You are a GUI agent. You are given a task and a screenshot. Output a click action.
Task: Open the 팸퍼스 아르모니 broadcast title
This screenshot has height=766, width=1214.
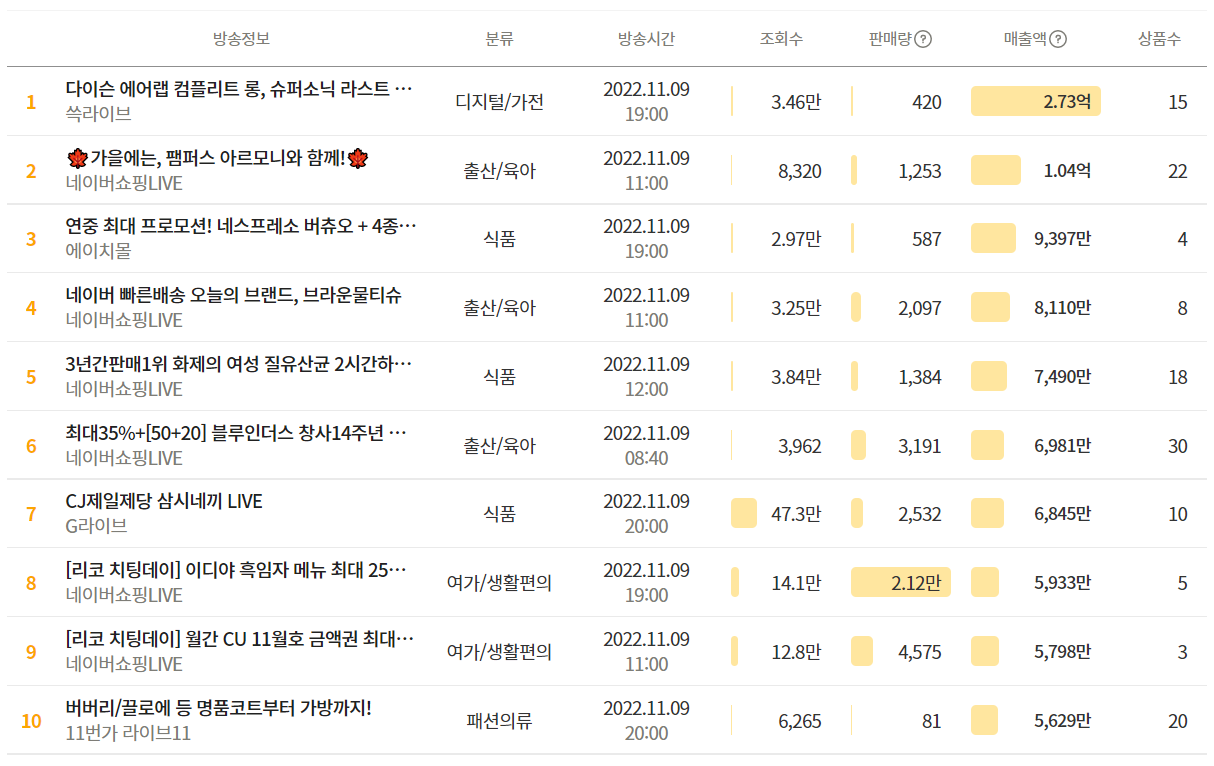click(x=218, y=157)
